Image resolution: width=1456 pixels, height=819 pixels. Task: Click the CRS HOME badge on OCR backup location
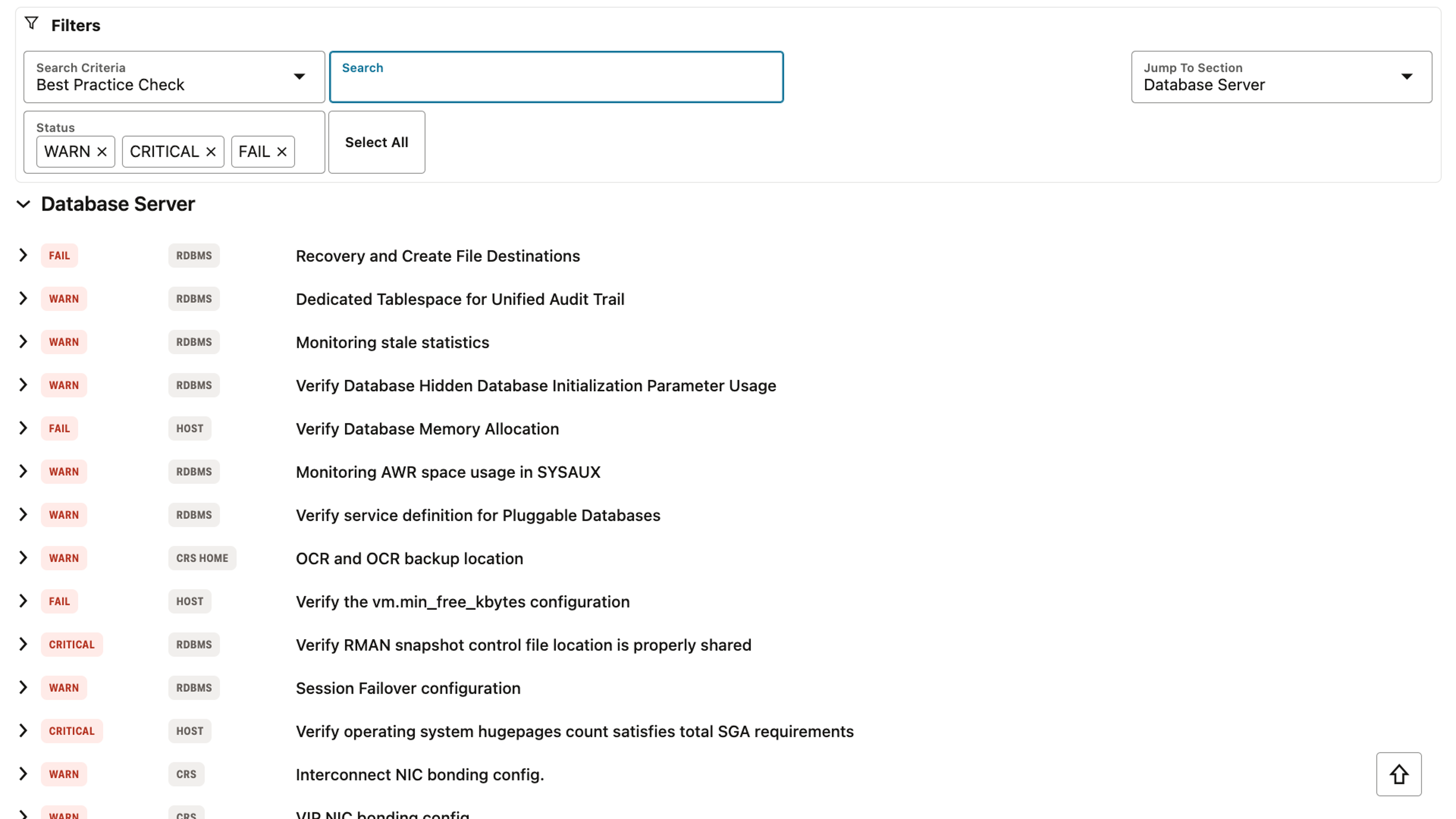pyautogui.click(x=202, y=558)
